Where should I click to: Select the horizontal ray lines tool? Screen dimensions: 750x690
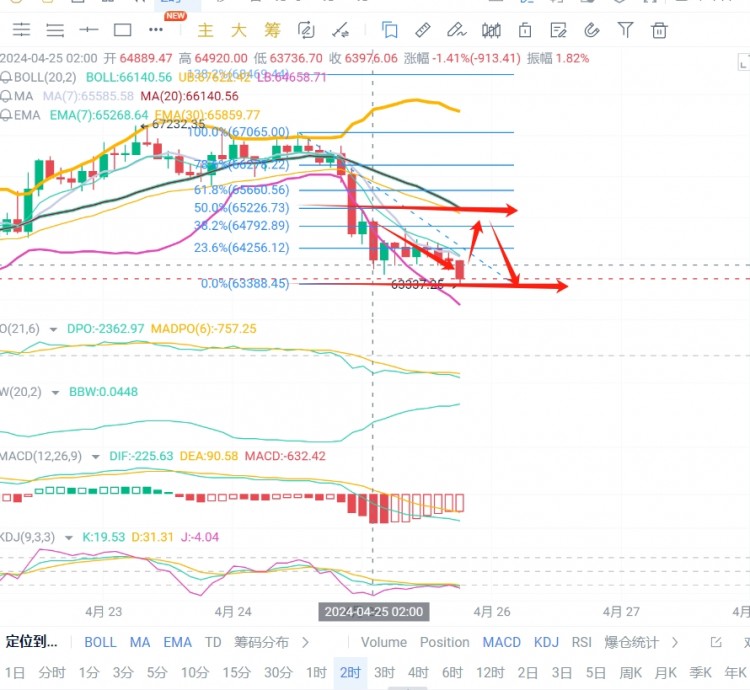click(55, 30)
